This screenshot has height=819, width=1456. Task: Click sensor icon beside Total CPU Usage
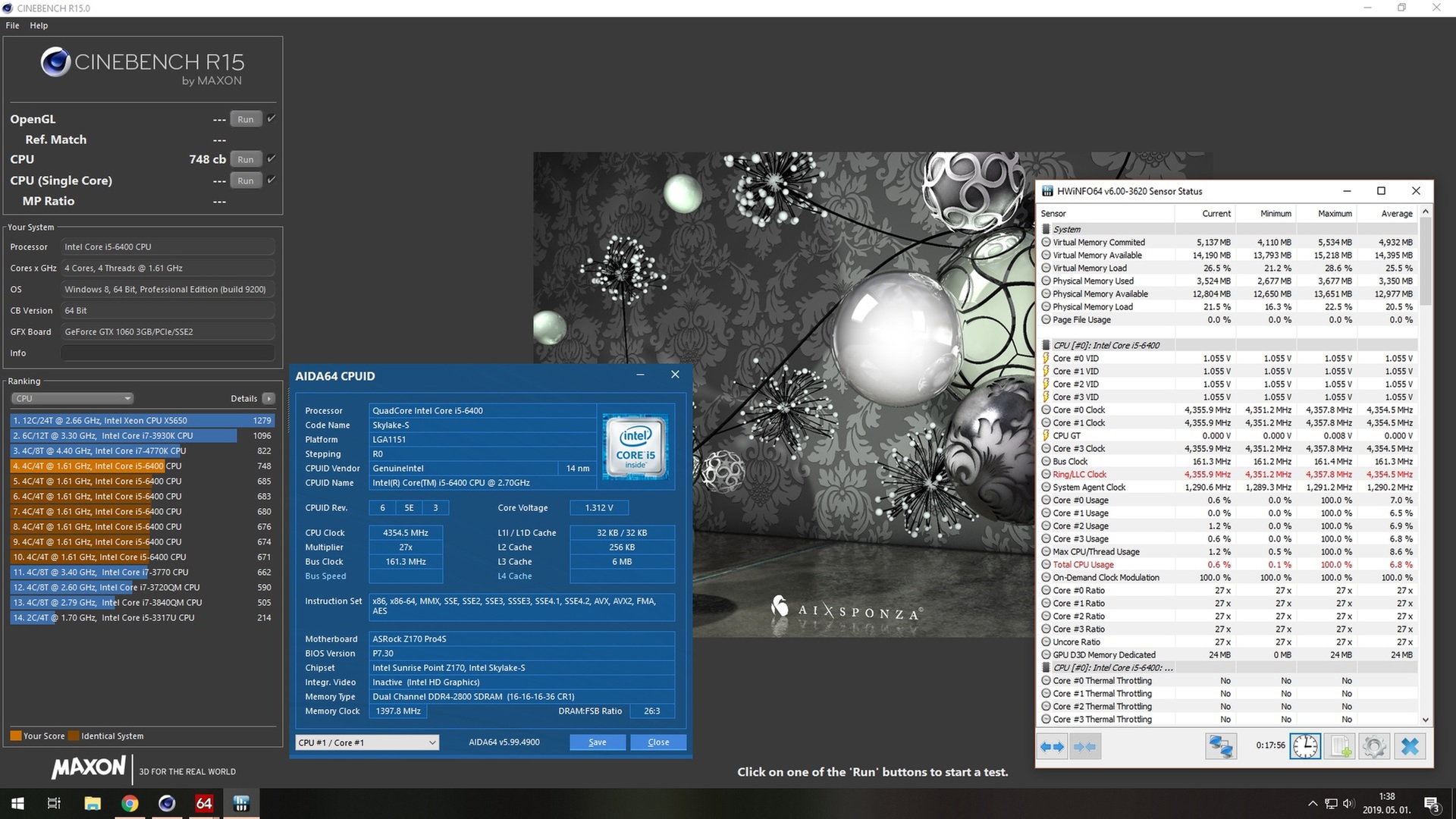coord(1046,564)
